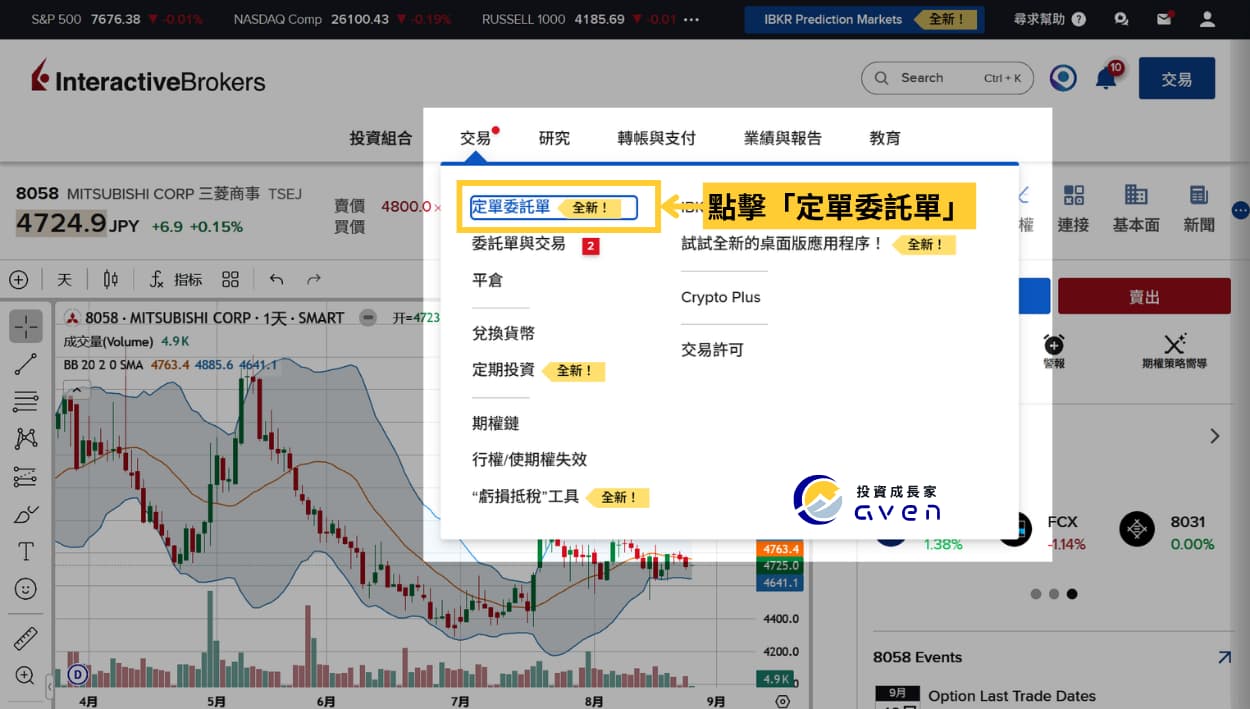Open the 天 interval dropdown

pyautogui.click(x=64, y=280)
